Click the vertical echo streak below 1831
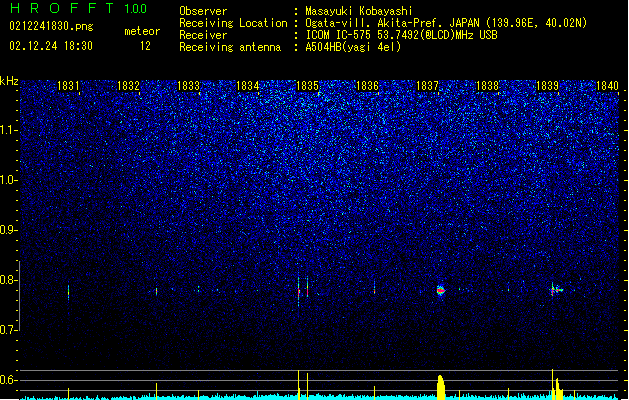Screen dimensions: 629x400 [68, 292]
